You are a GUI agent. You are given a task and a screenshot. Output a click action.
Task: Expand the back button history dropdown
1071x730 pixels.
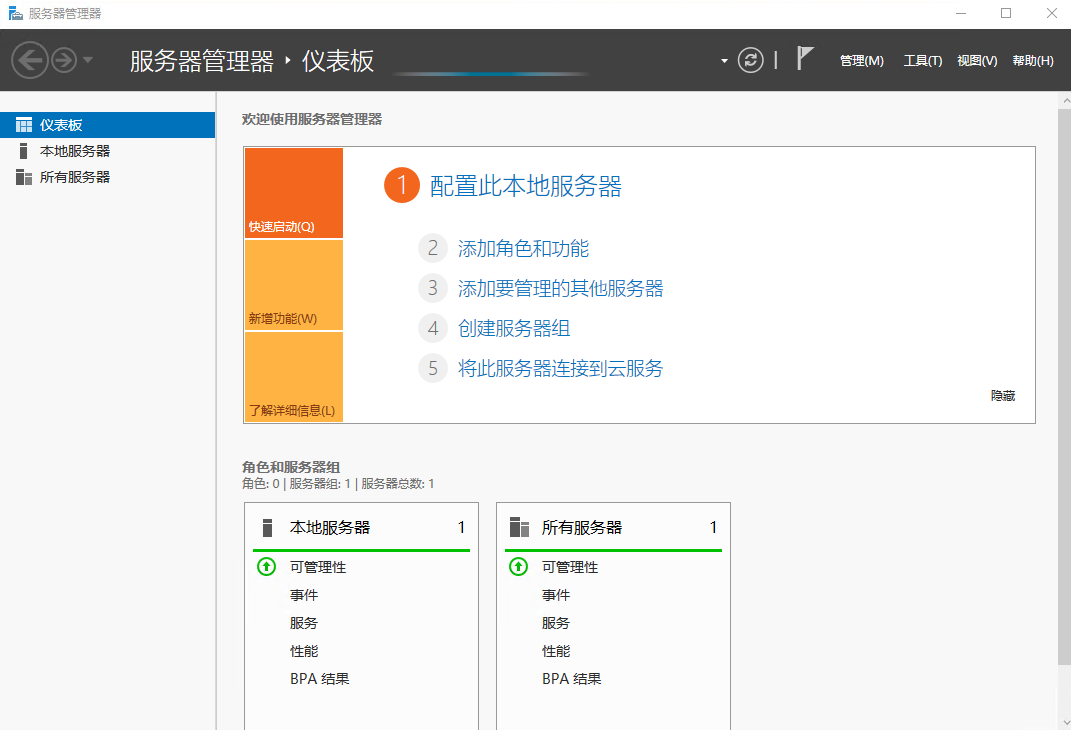(86, 59)
